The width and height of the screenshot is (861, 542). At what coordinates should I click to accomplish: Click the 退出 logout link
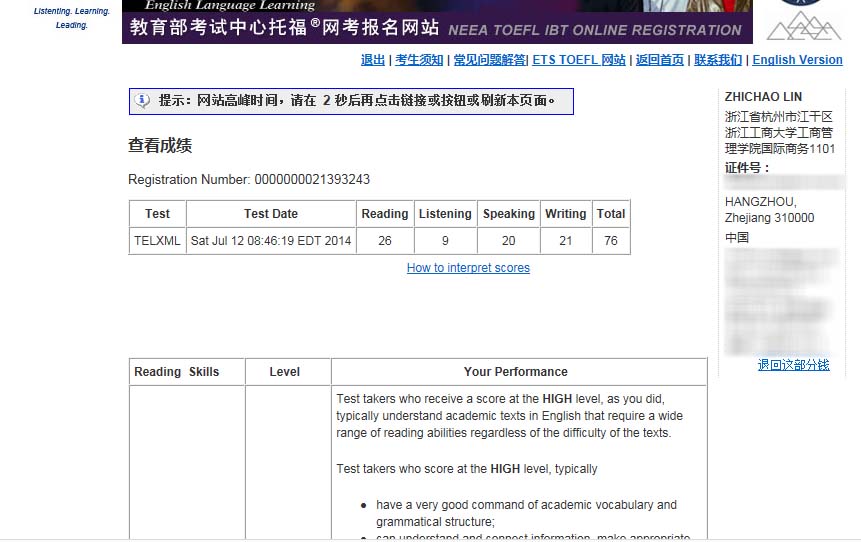(x=373, y=60)
